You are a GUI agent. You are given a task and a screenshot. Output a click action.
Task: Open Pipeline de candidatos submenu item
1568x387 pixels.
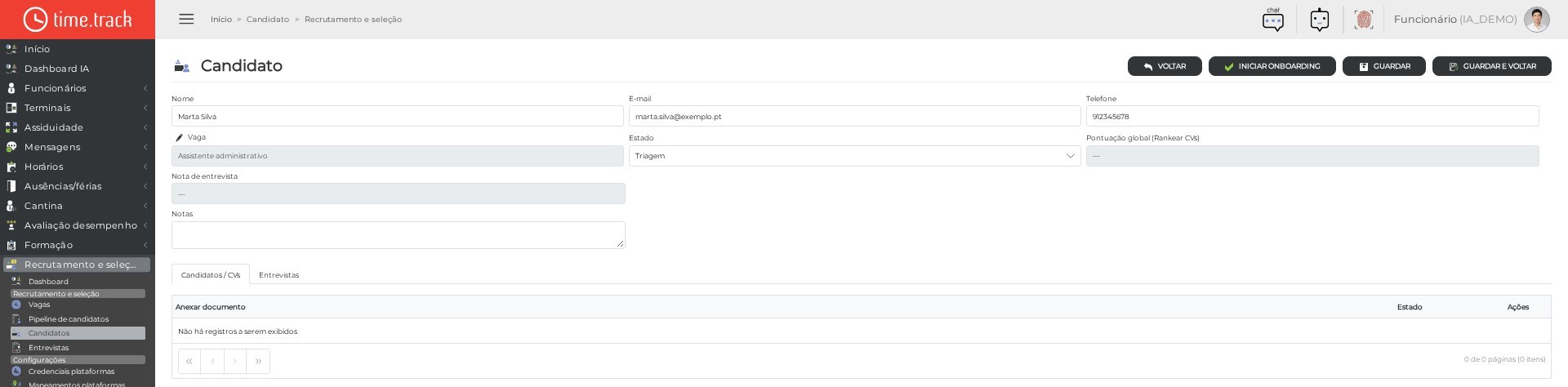[69, 319]
